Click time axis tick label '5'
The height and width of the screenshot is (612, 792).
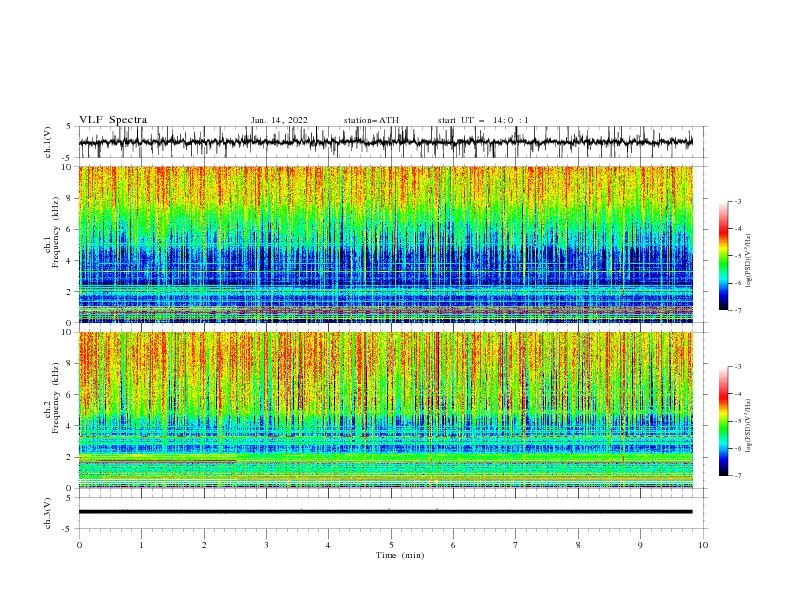pos(391,545)
